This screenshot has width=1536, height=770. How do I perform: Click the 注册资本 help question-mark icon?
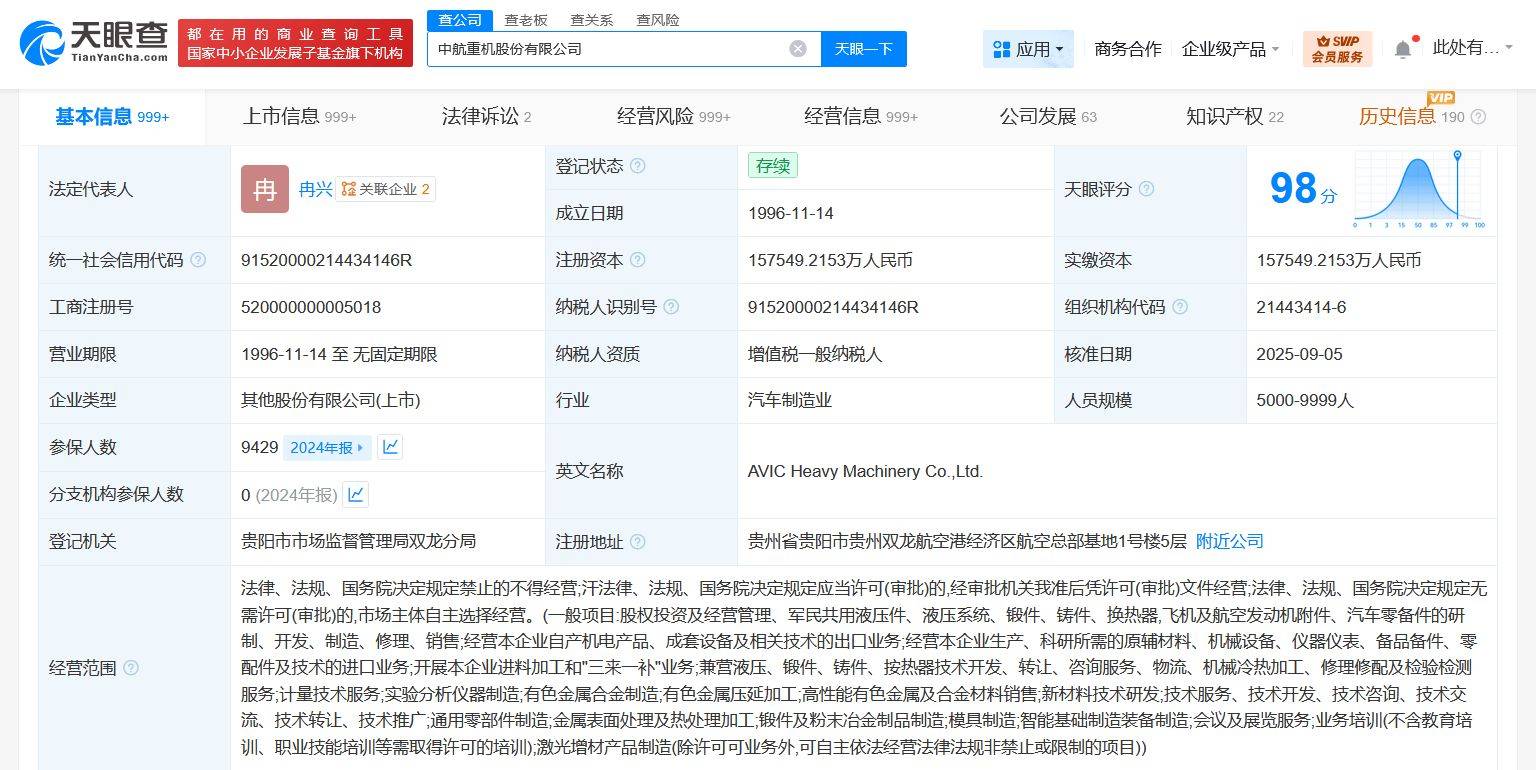637,260
